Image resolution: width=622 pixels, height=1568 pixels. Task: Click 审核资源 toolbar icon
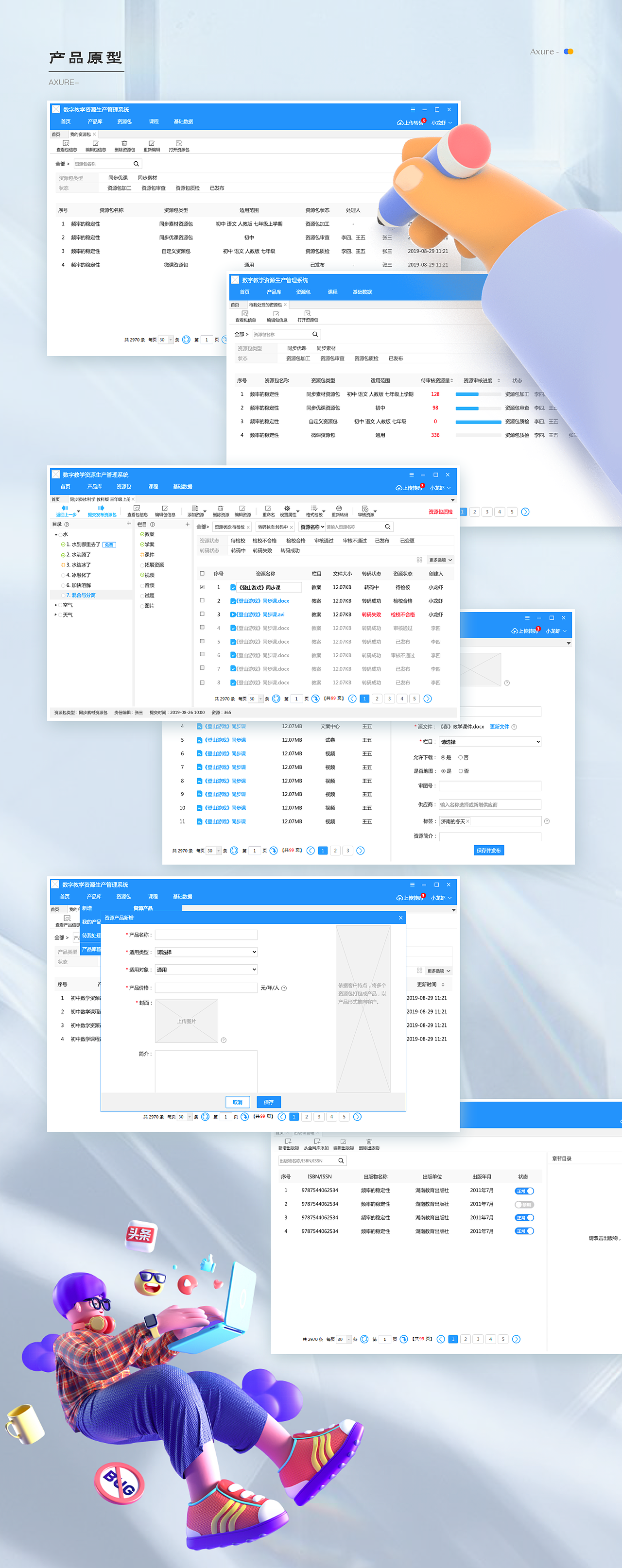click(x=365, y=508)
